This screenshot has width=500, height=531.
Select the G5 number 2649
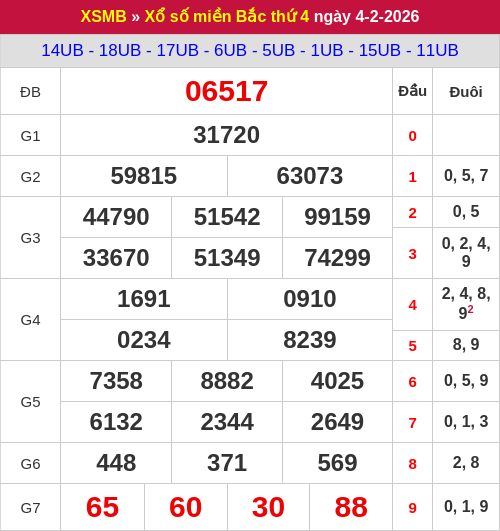point(337,422)
